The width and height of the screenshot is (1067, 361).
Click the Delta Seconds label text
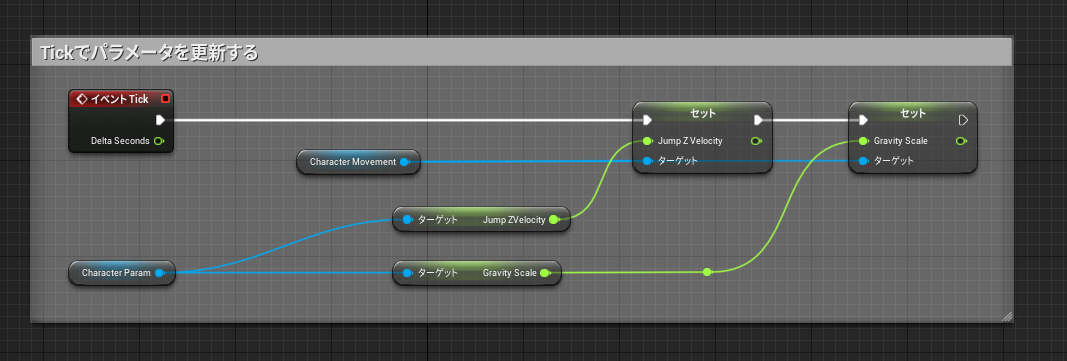tap(120, 141)
